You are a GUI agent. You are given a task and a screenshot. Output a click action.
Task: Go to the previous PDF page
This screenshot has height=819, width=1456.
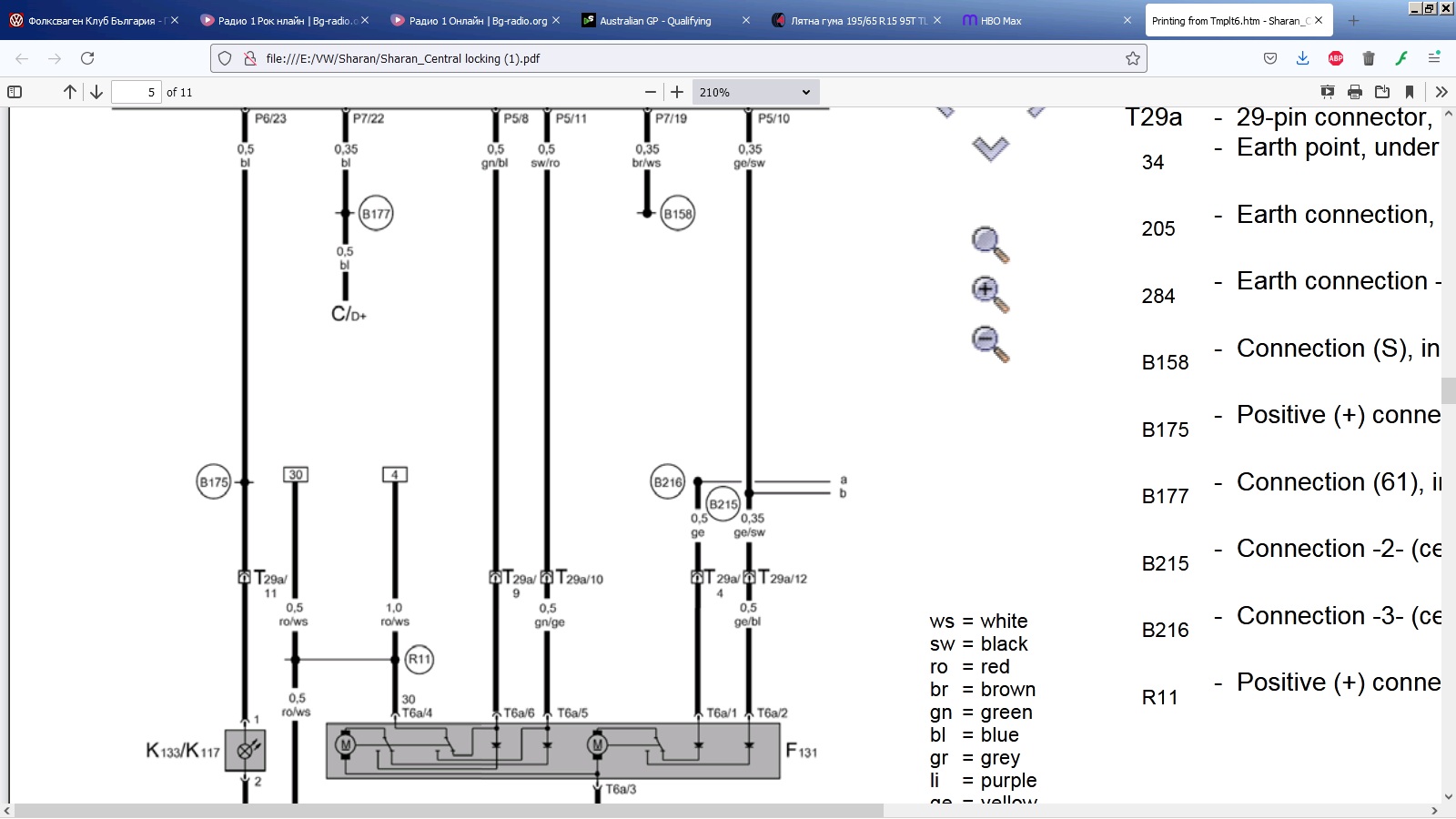[70, 92]
